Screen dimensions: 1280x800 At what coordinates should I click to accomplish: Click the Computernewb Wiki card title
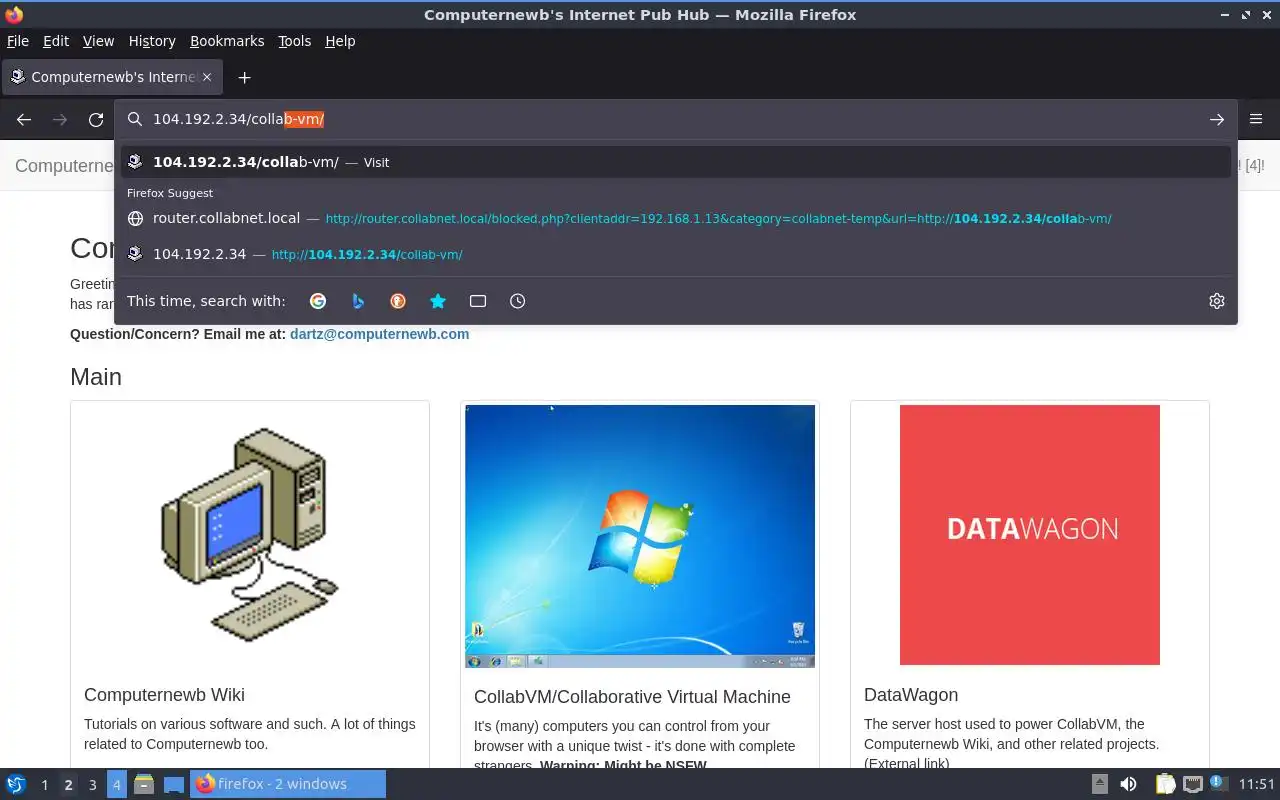click(164, 695)
